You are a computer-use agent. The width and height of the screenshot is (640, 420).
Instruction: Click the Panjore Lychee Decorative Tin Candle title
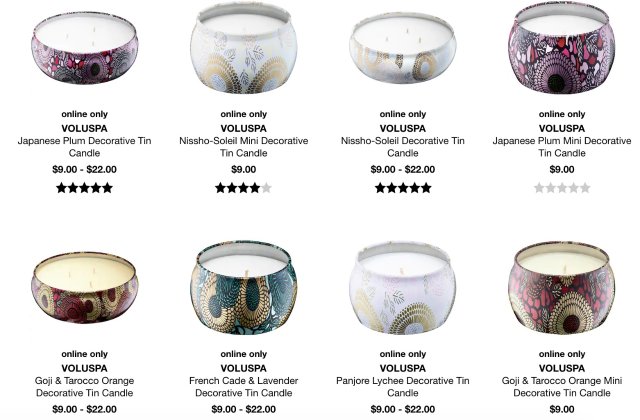pyautogui.click(x=403, y=387)
